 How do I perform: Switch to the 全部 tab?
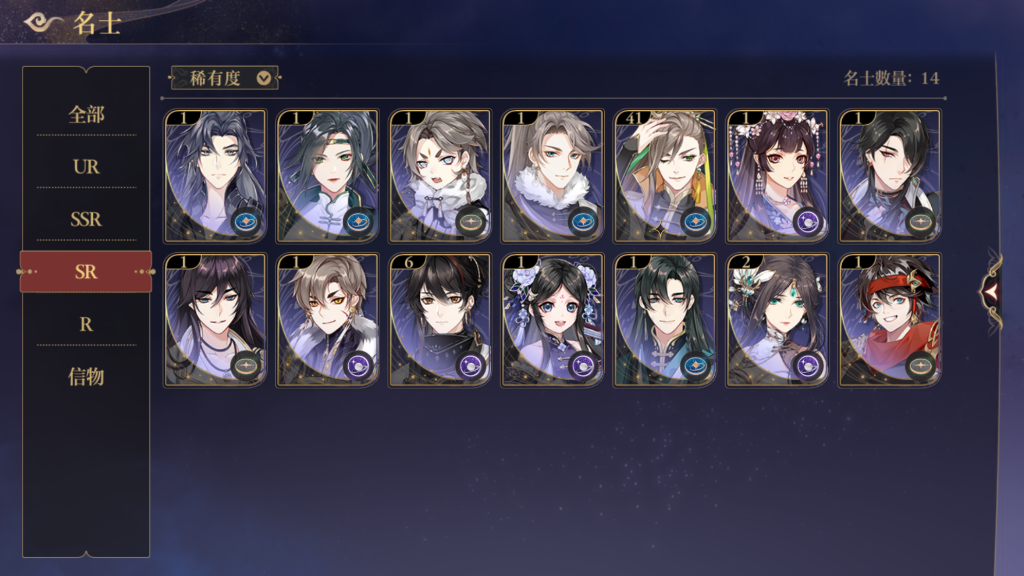[86, 115]
